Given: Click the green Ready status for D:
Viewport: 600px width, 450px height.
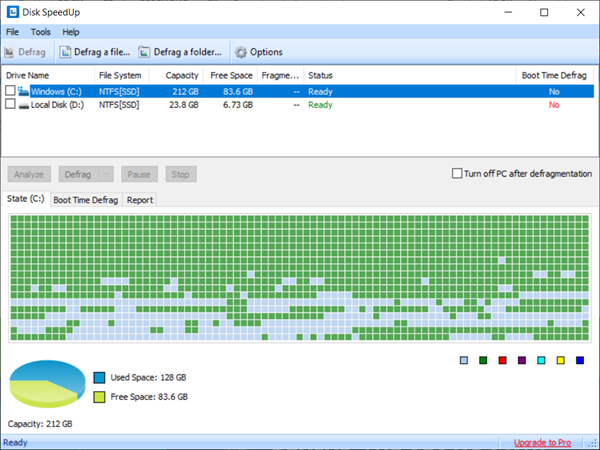Looking at the screenshot, I should tap(320, 105).
